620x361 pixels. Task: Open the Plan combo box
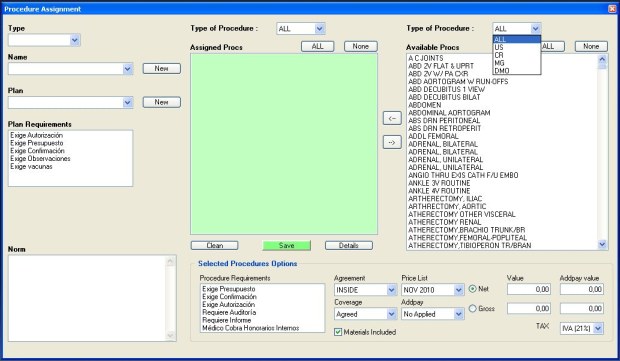pos(127,102)
